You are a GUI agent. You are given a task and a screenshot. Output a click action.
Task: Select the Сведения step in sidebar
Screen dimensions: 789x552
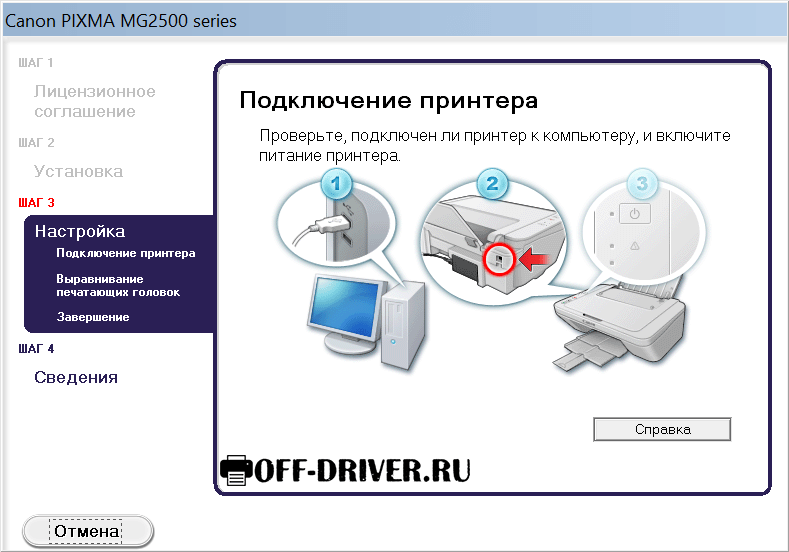tap(76, 377)
